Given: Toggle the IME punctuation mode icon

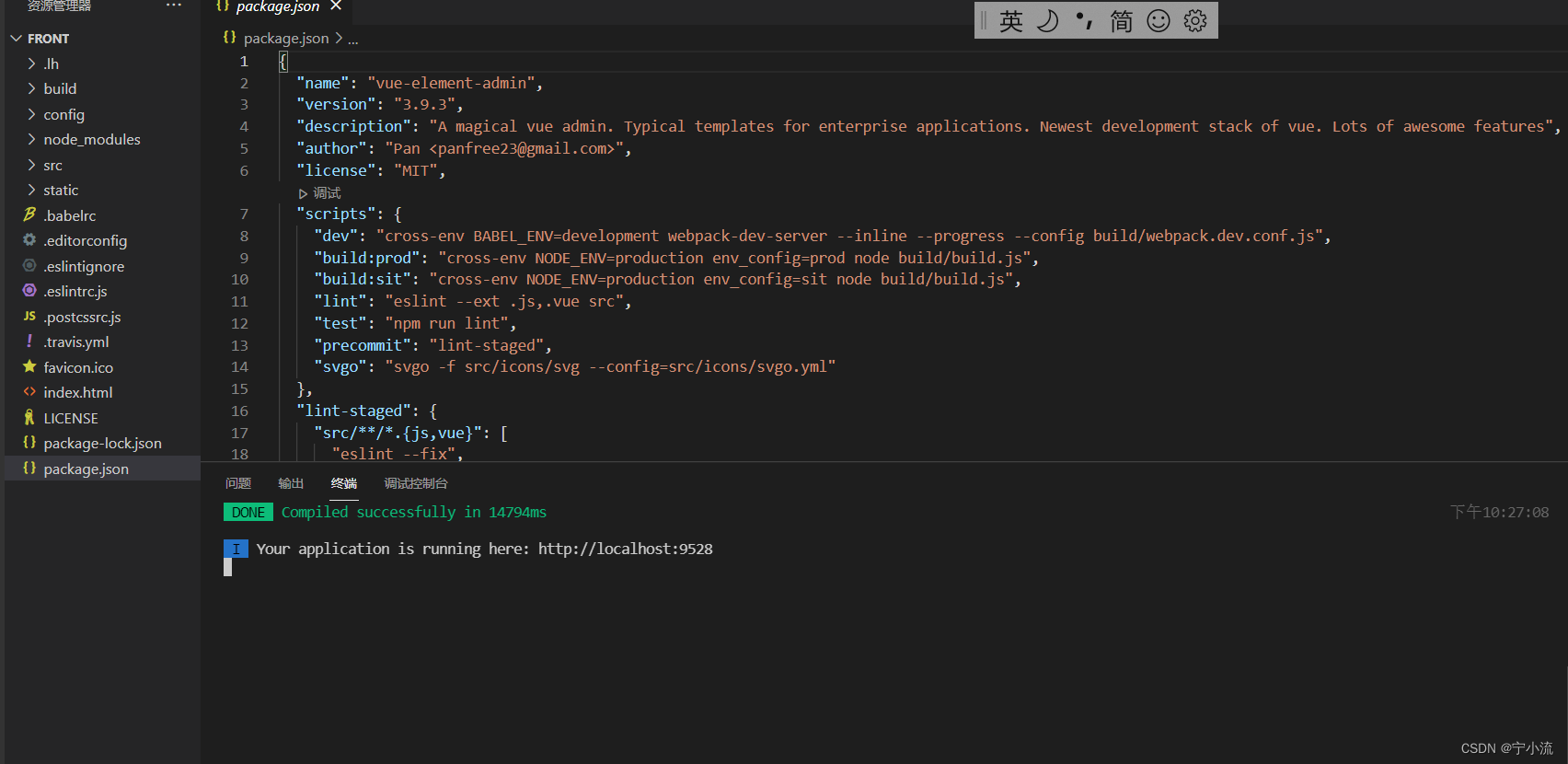Looking at the screenshot, I should 1085,20.
